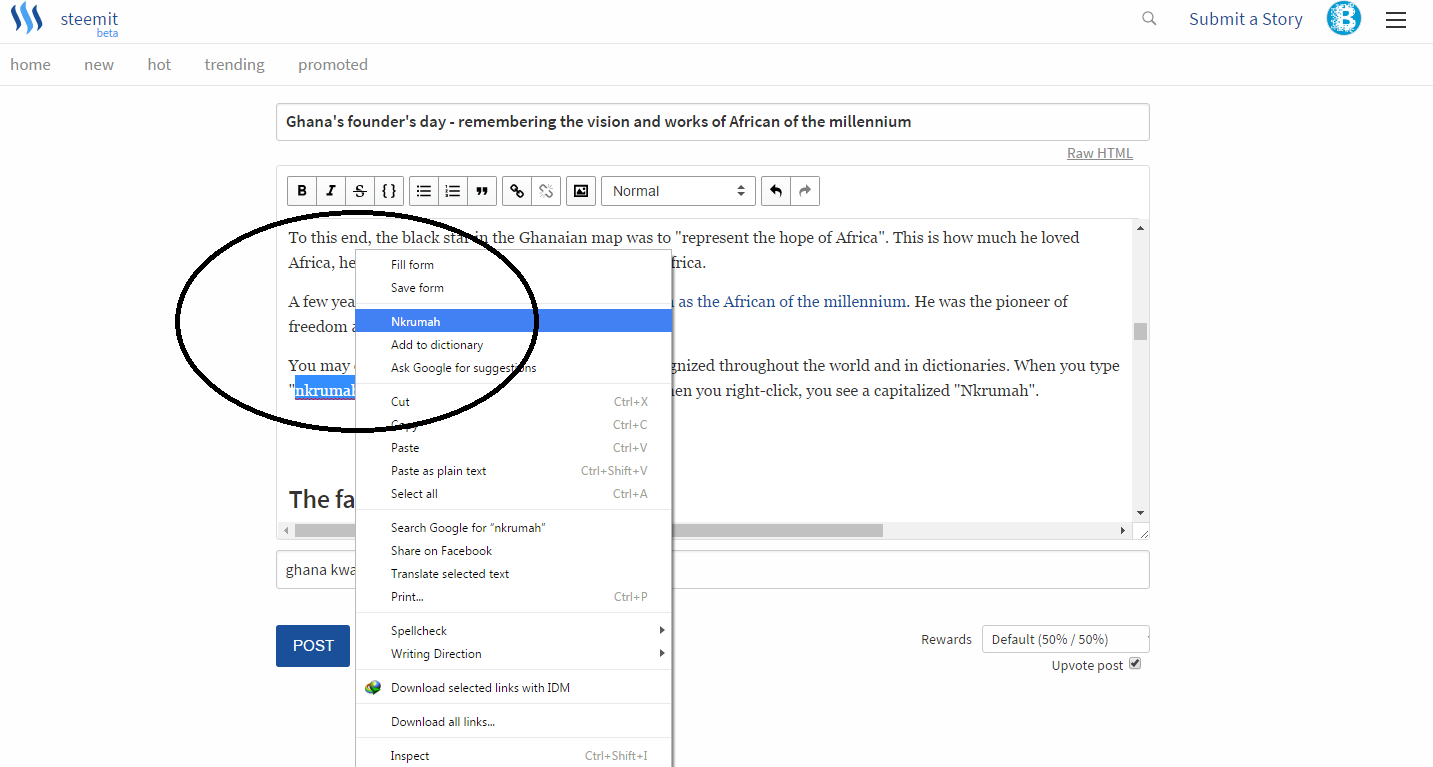Insert a block quote
This screenshot has height=767, width=1433.
(x=482, y=191)
